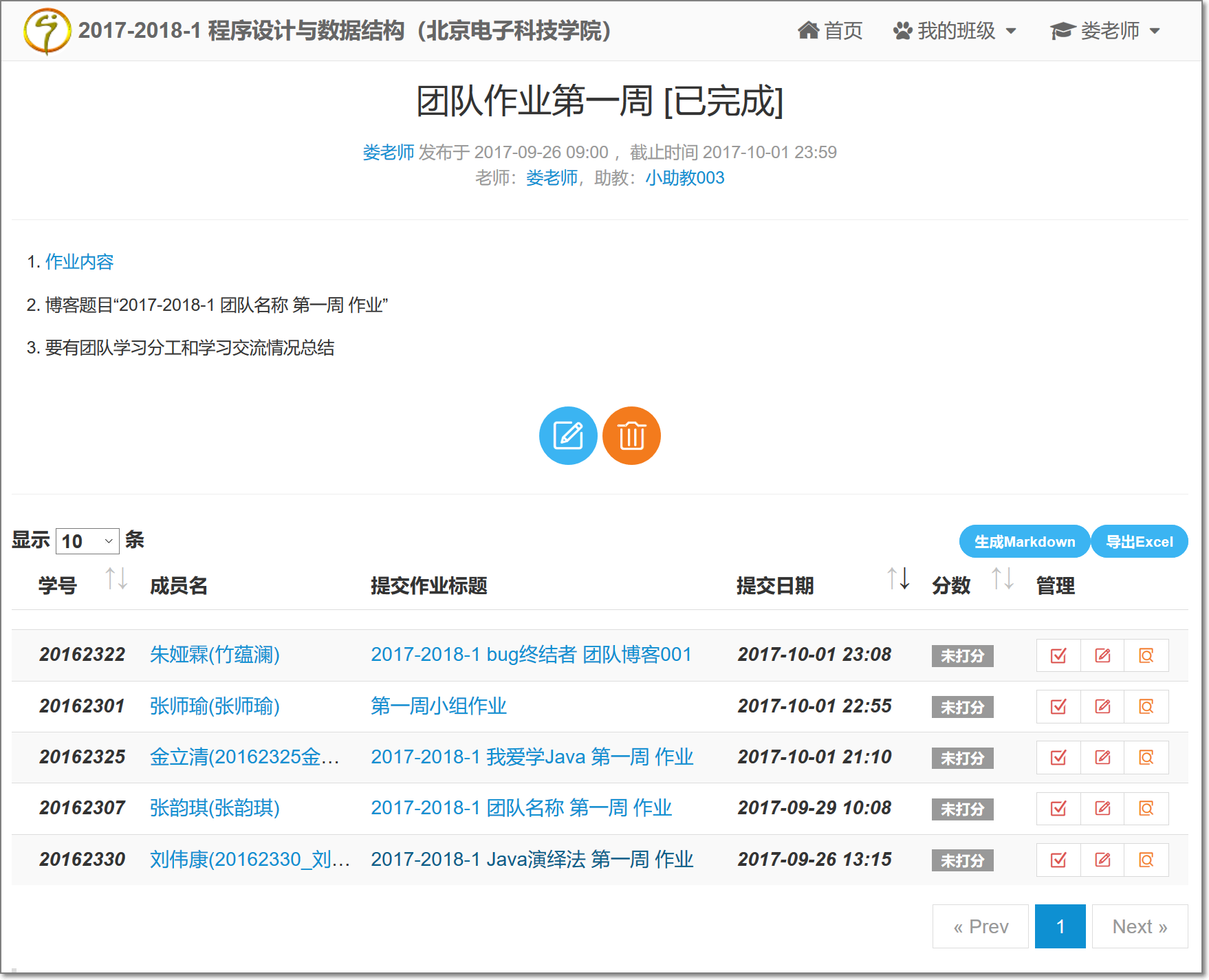This screenshot has width=1209, height=980.
Task: Open member 朱娅霖(竹蕴澜) profile
Action: tap(215, 655)
